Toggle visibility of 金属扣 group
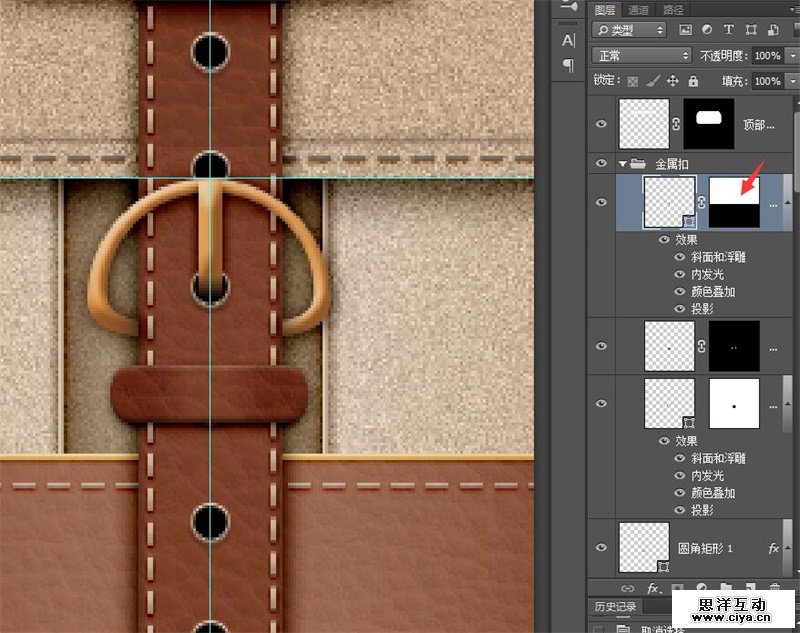This screenshot has width=800, height=633. pyautogui.click(x=601, y=163)
